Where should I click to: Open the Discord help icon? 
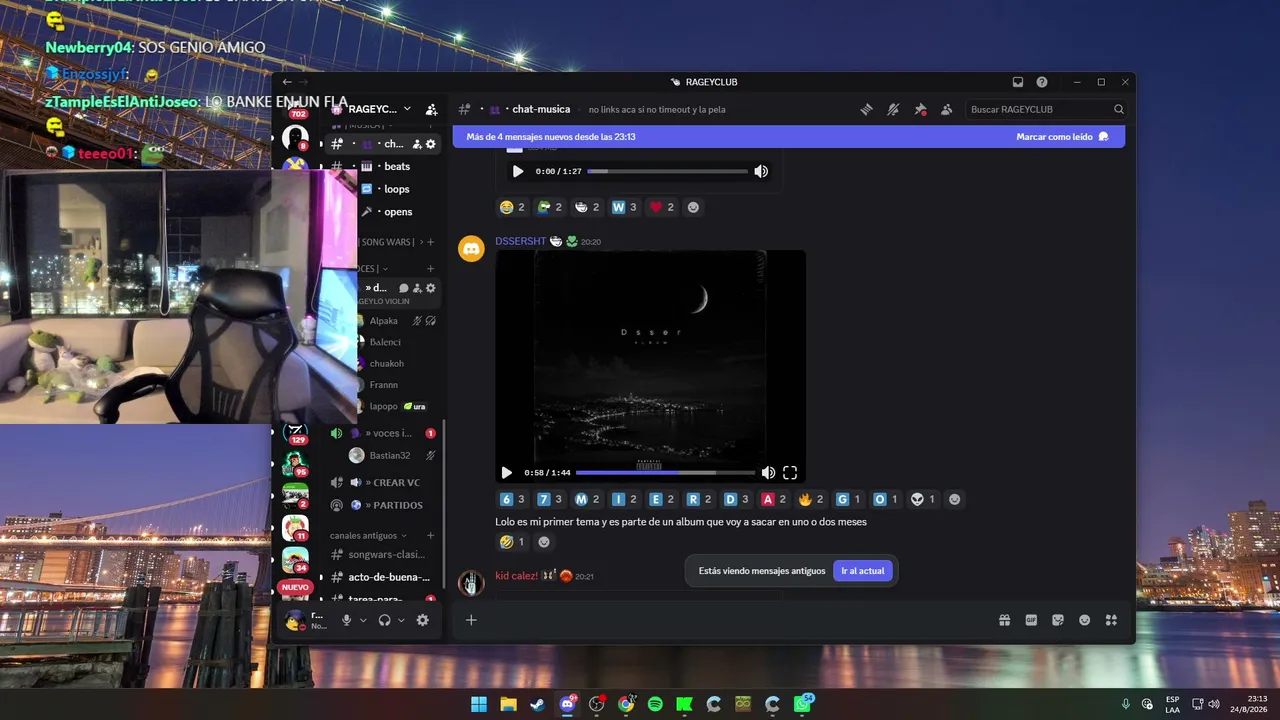pyautogui.click(x=1042, y=82)
